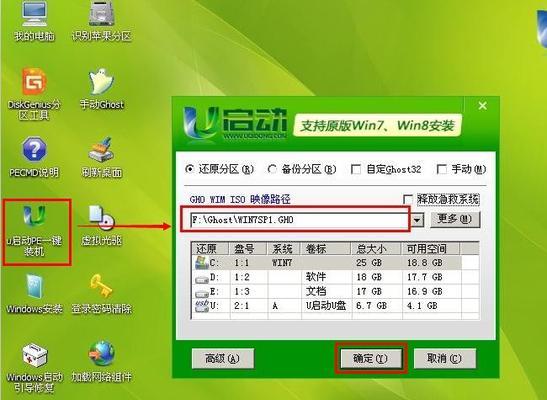Click the 更多(M) button

click(x=455, y=220)
